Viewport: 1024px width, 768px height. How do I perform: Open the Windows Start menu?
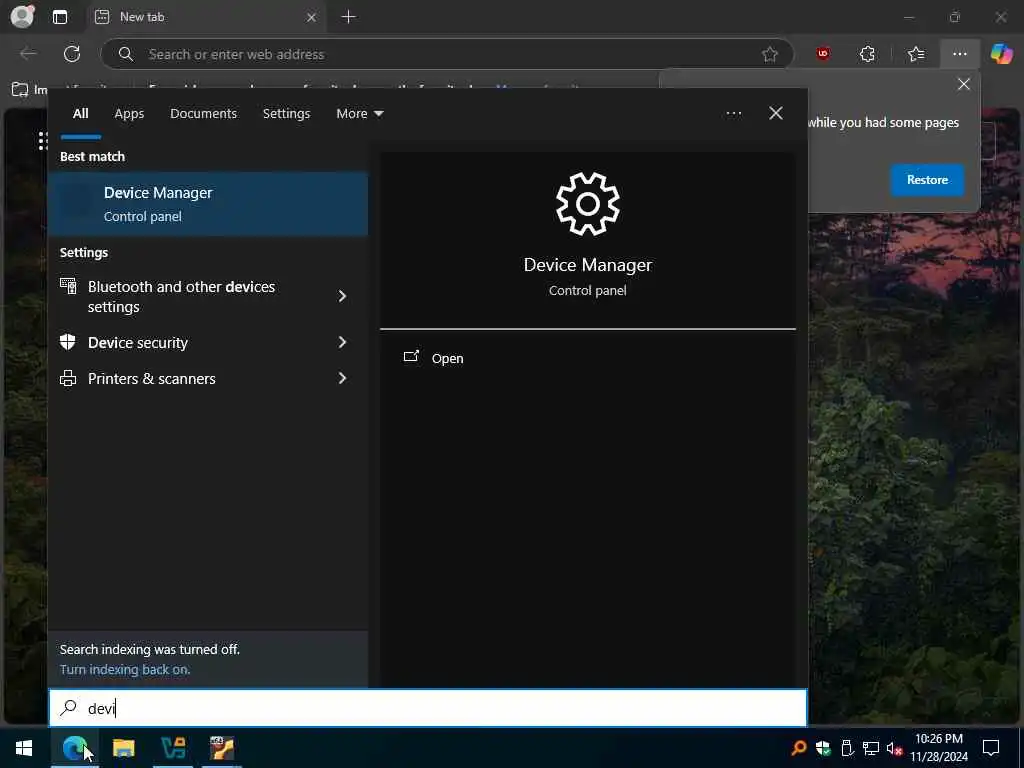pos(24,748)
